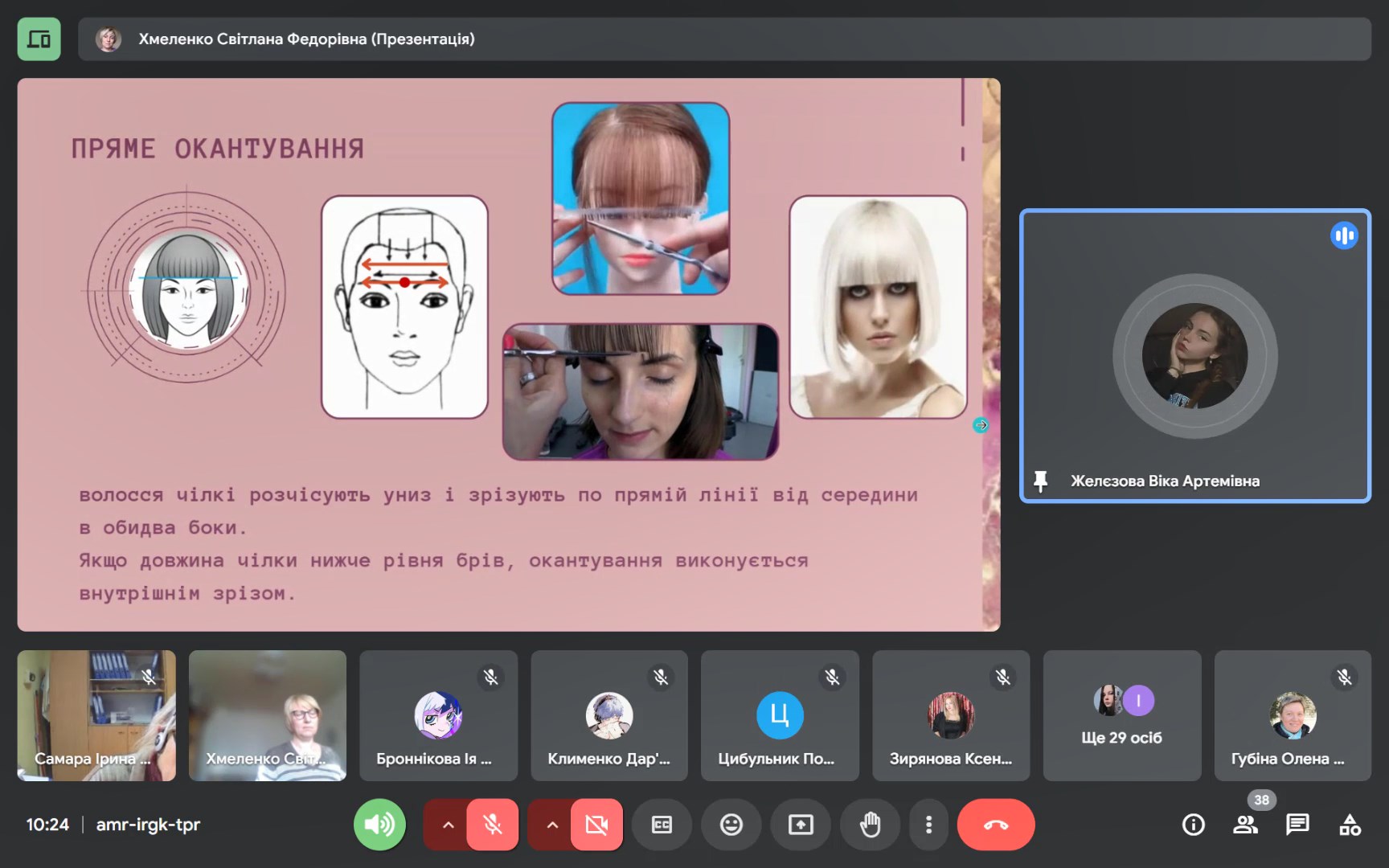The image size is (1389, 868).
Task: Click the blonde bob haircut photo on slide
Action: (878, 307)
